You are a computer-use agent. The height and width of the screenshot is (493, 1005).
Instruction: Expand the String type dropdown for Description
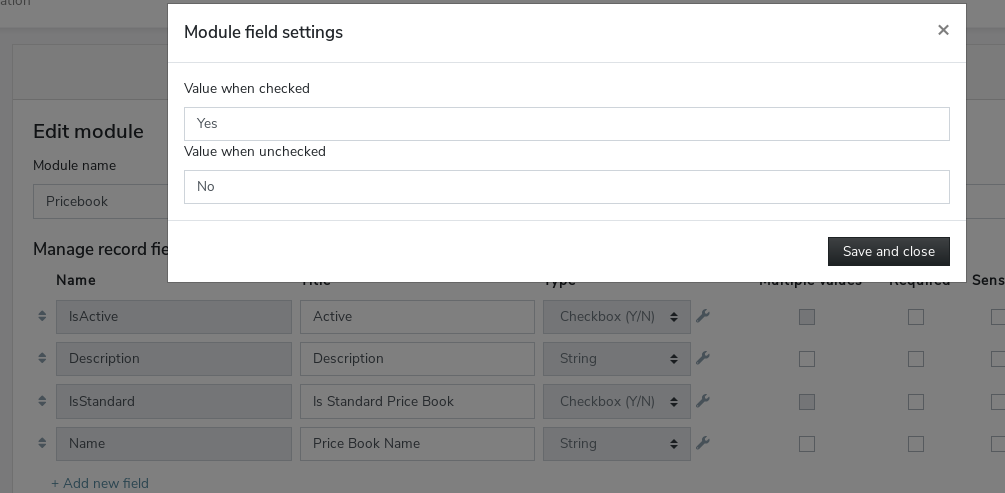pos(616,359)
